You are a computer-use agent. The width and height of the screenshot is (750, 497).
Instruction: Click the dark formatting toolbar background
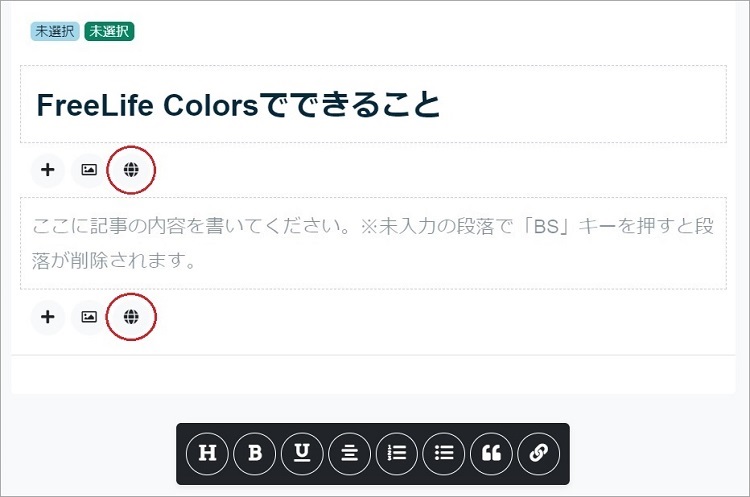coord(373,480)
